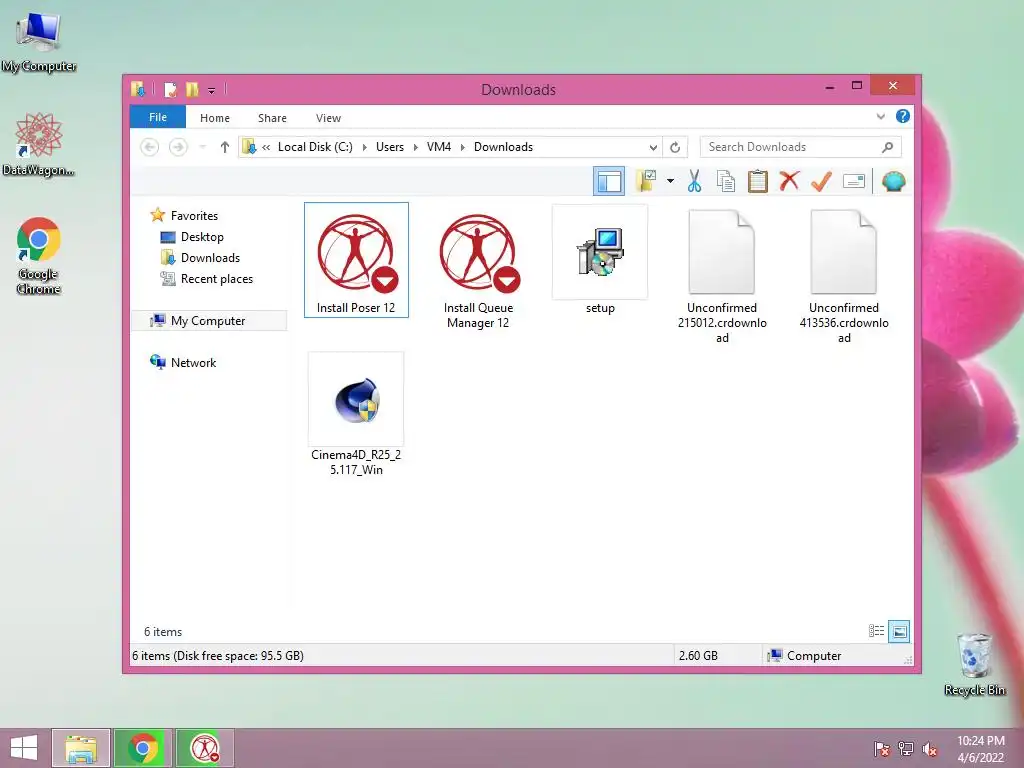The image size is (1024, 768).
Task: Open the DataWagon desktop shortcut
Action: [x=39, y=144]
